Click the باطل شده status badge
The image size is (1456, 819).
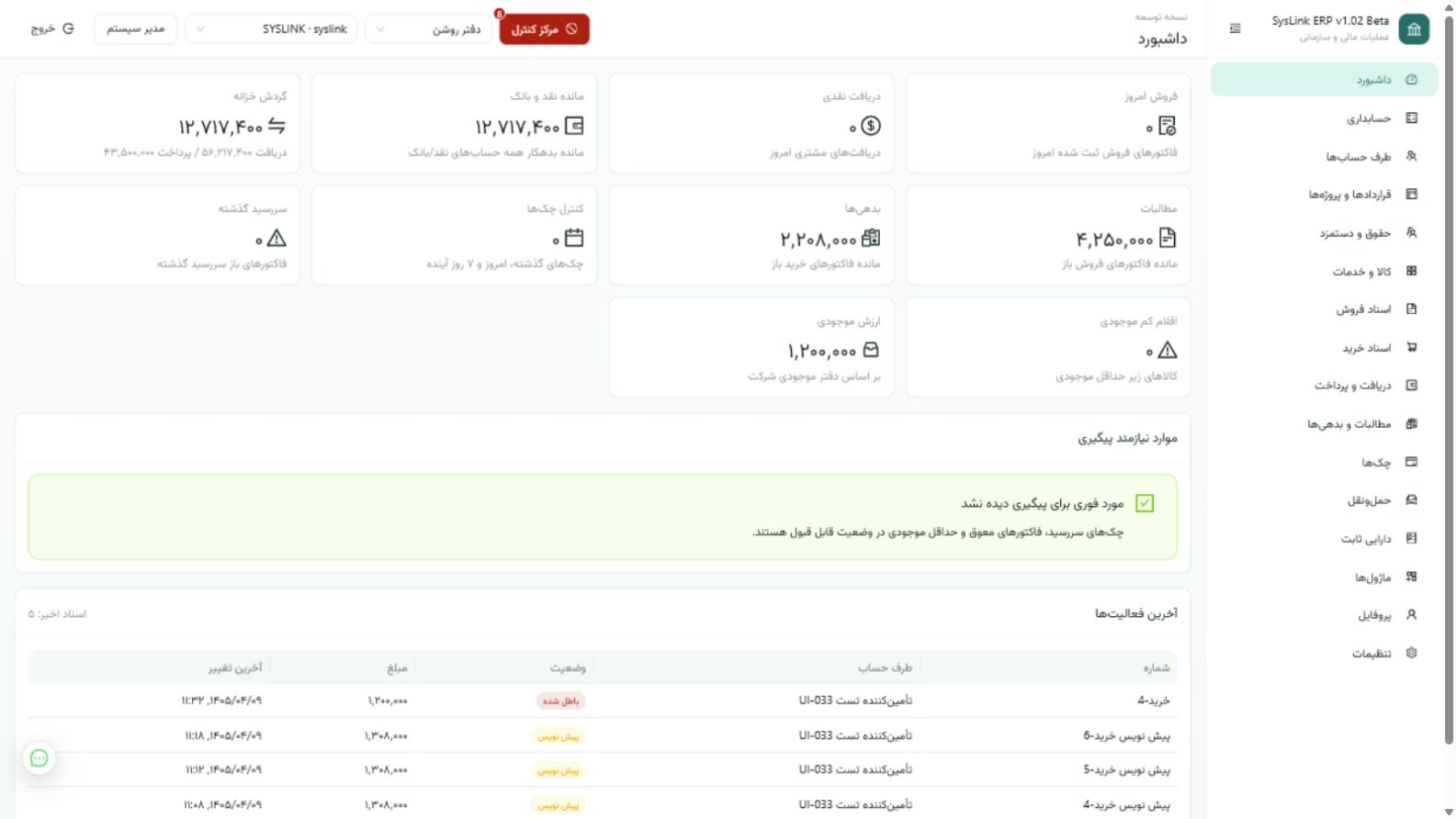pyautogui.click(x=560, y=701)
